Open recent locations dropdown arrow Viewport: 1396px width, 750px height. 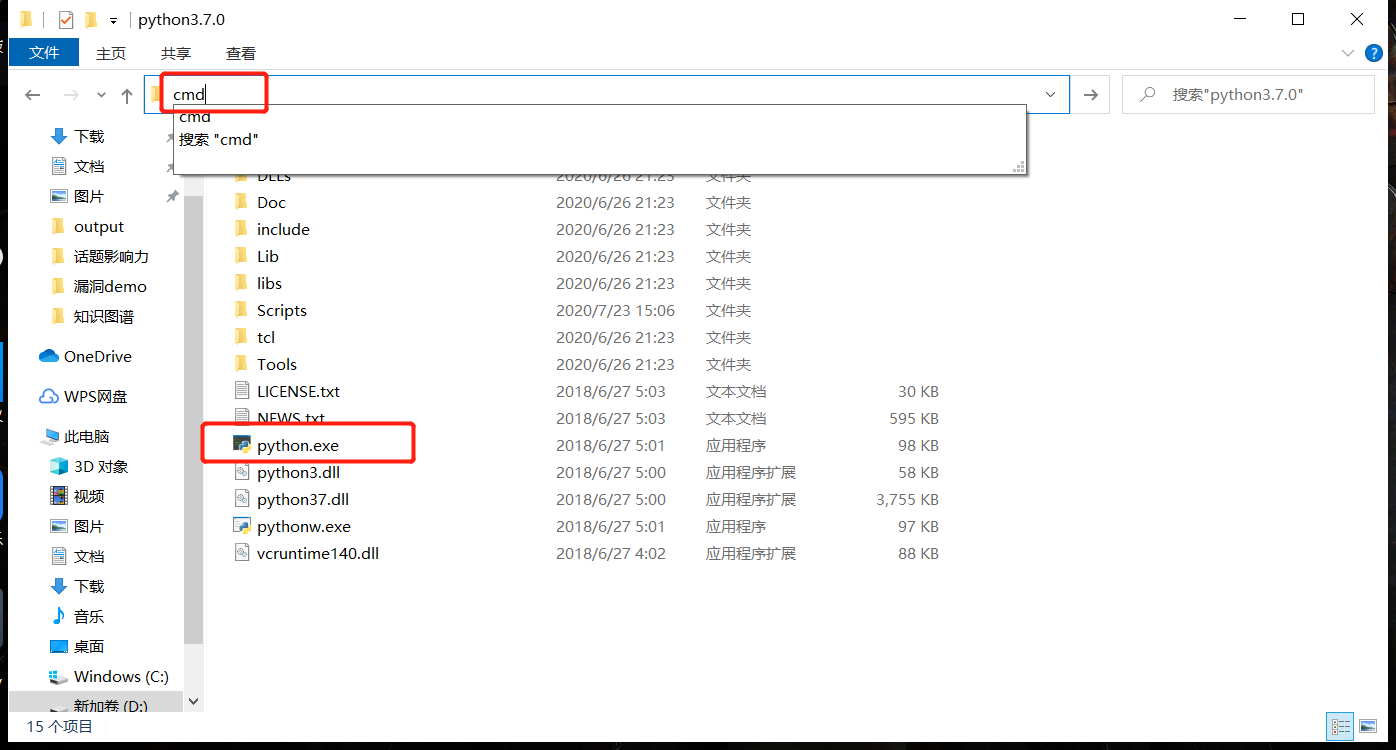101,95
